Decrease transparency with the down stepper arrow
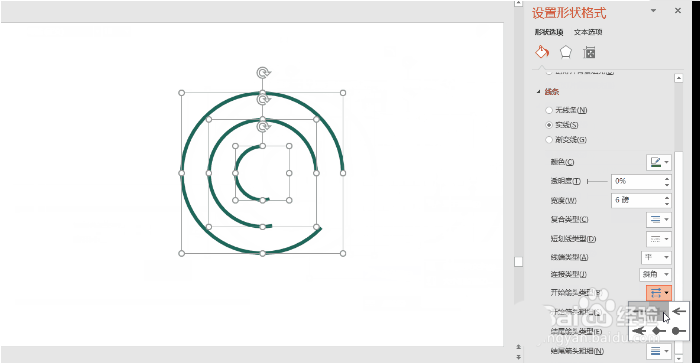Viewport: 700px width, 363px height. 667,185
